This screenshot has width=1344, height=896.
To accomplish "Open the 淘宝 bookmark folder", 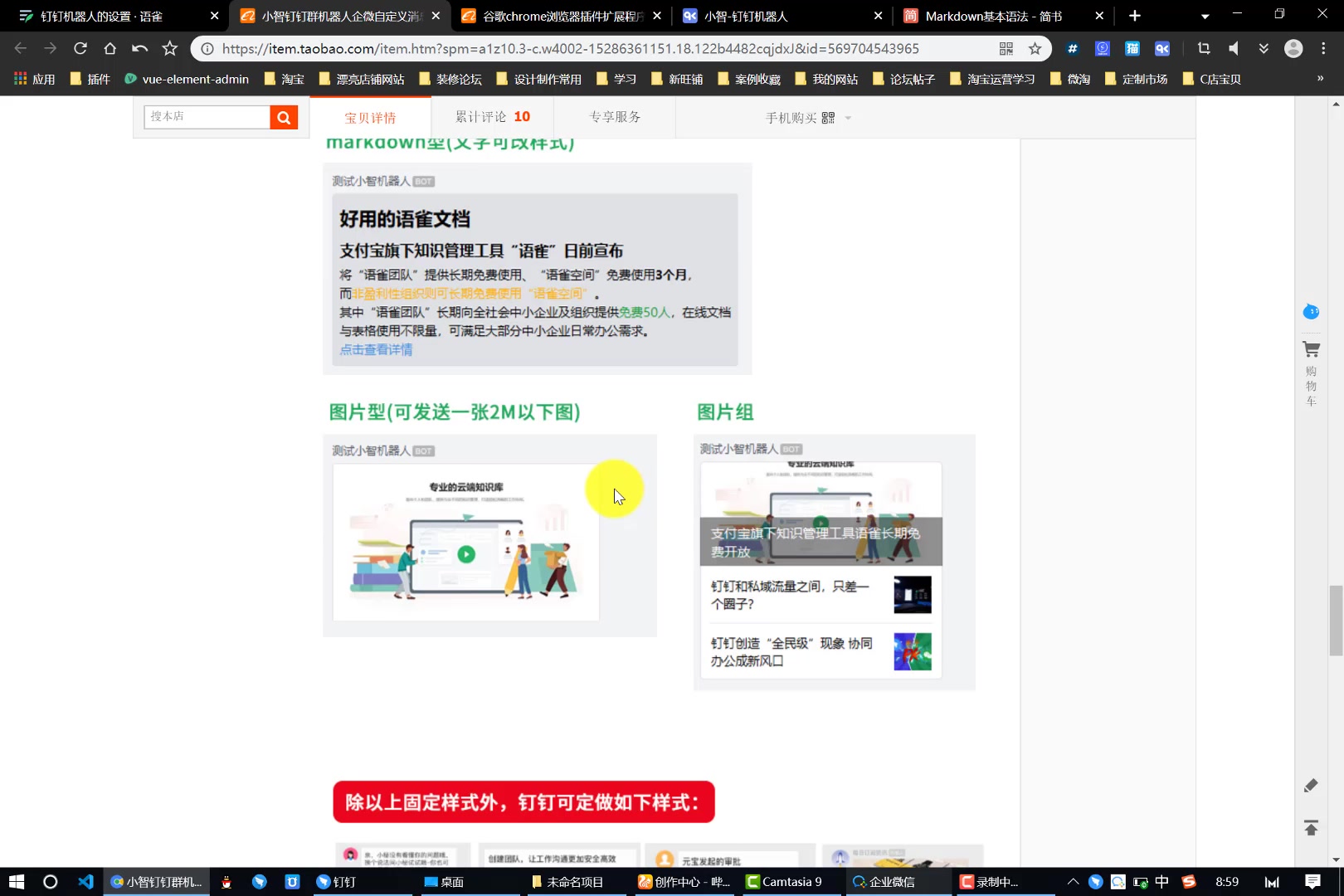I will click(x=285, y=79).
